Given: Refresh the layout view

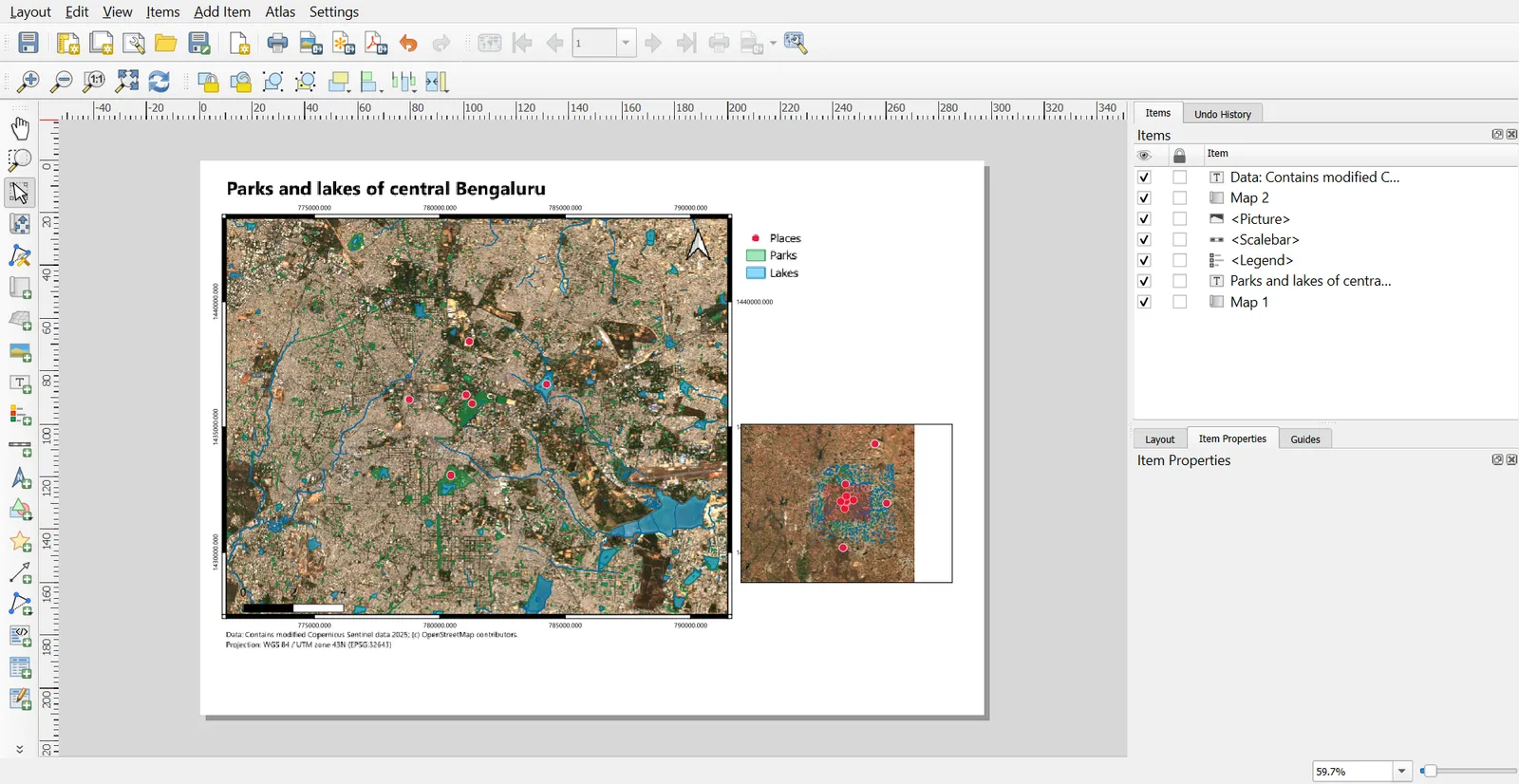Looking at the screenshot, I should 159,82.
